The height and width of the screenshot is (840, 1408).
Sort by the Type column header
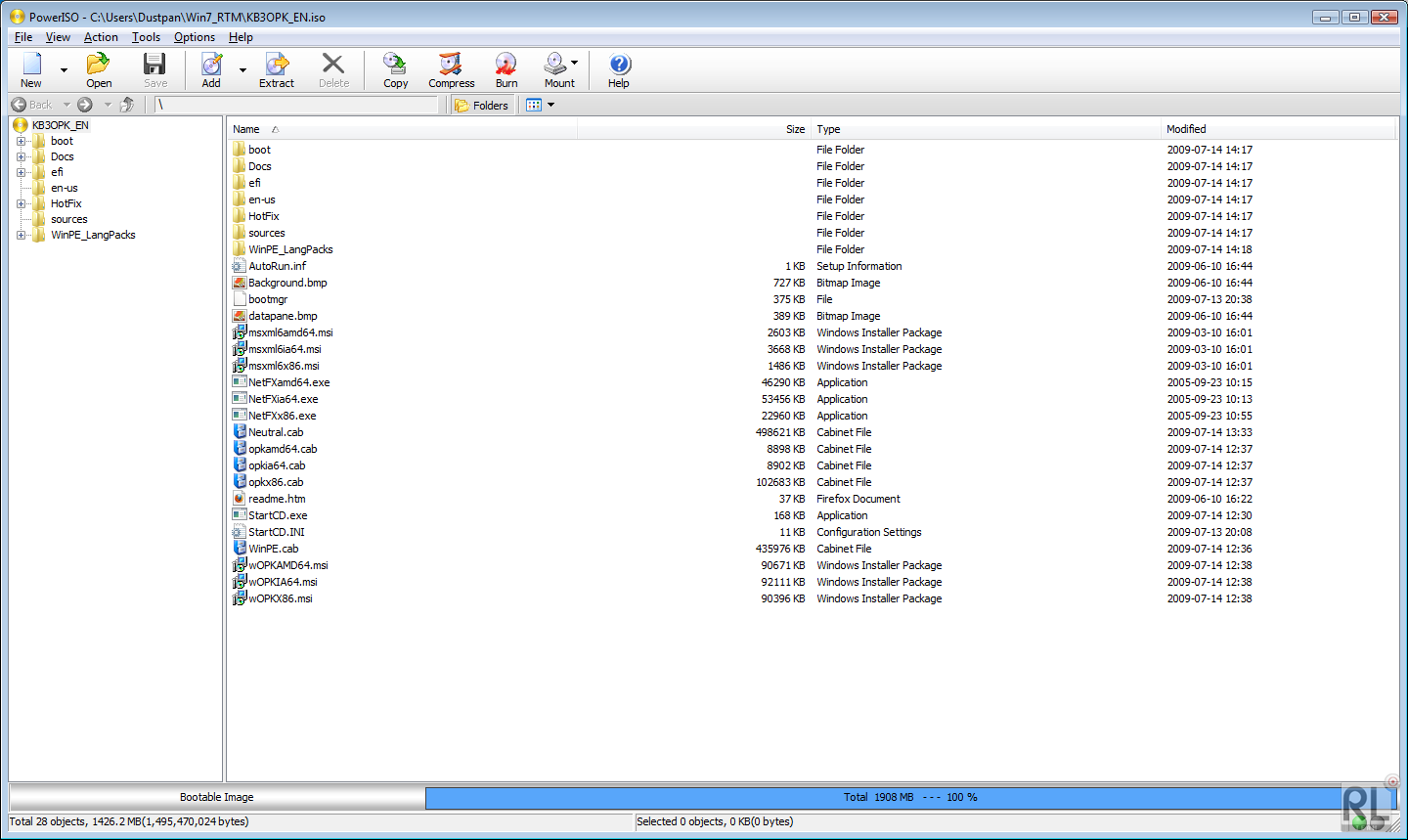pyautogui.click(x=986, y=129)
